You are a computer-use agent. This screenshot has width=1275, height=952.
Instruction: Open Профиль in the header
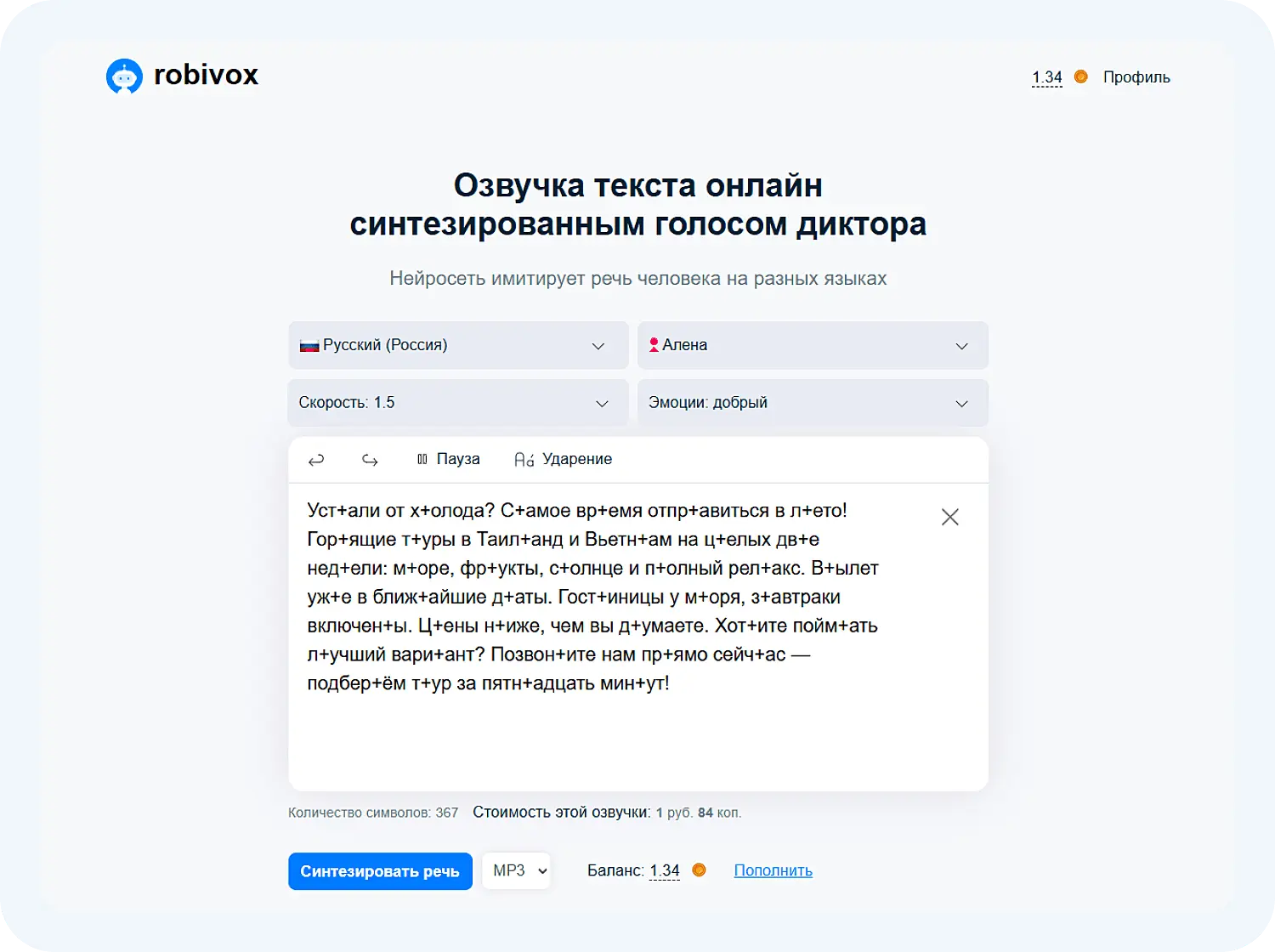click(x=1136, y=76)
